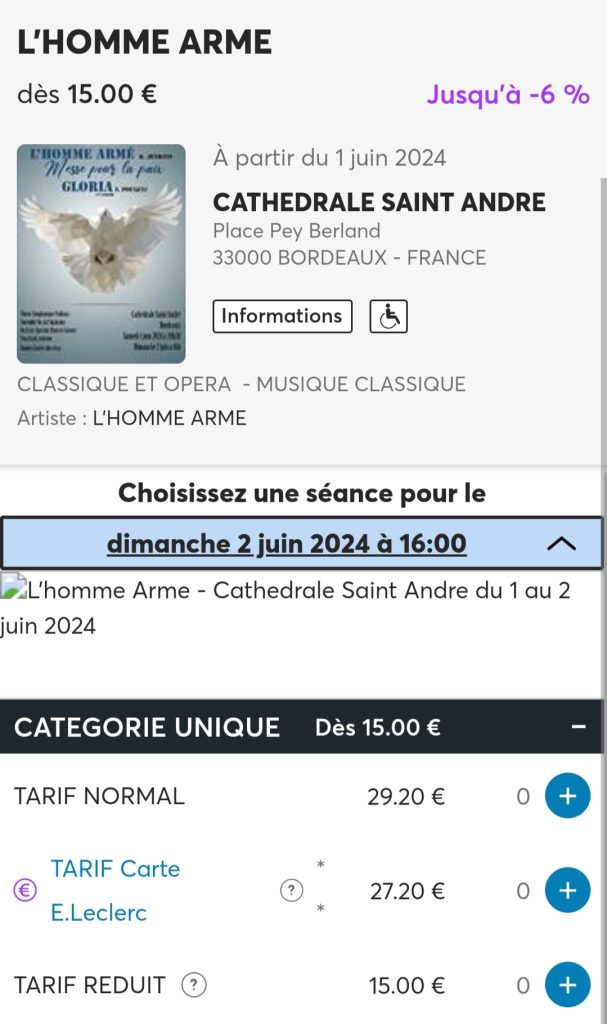Open the 'dimanche 2 juin 2024 à 16:00' dropdown
This screenshot has width=607, height=1024.
(286, 544)
